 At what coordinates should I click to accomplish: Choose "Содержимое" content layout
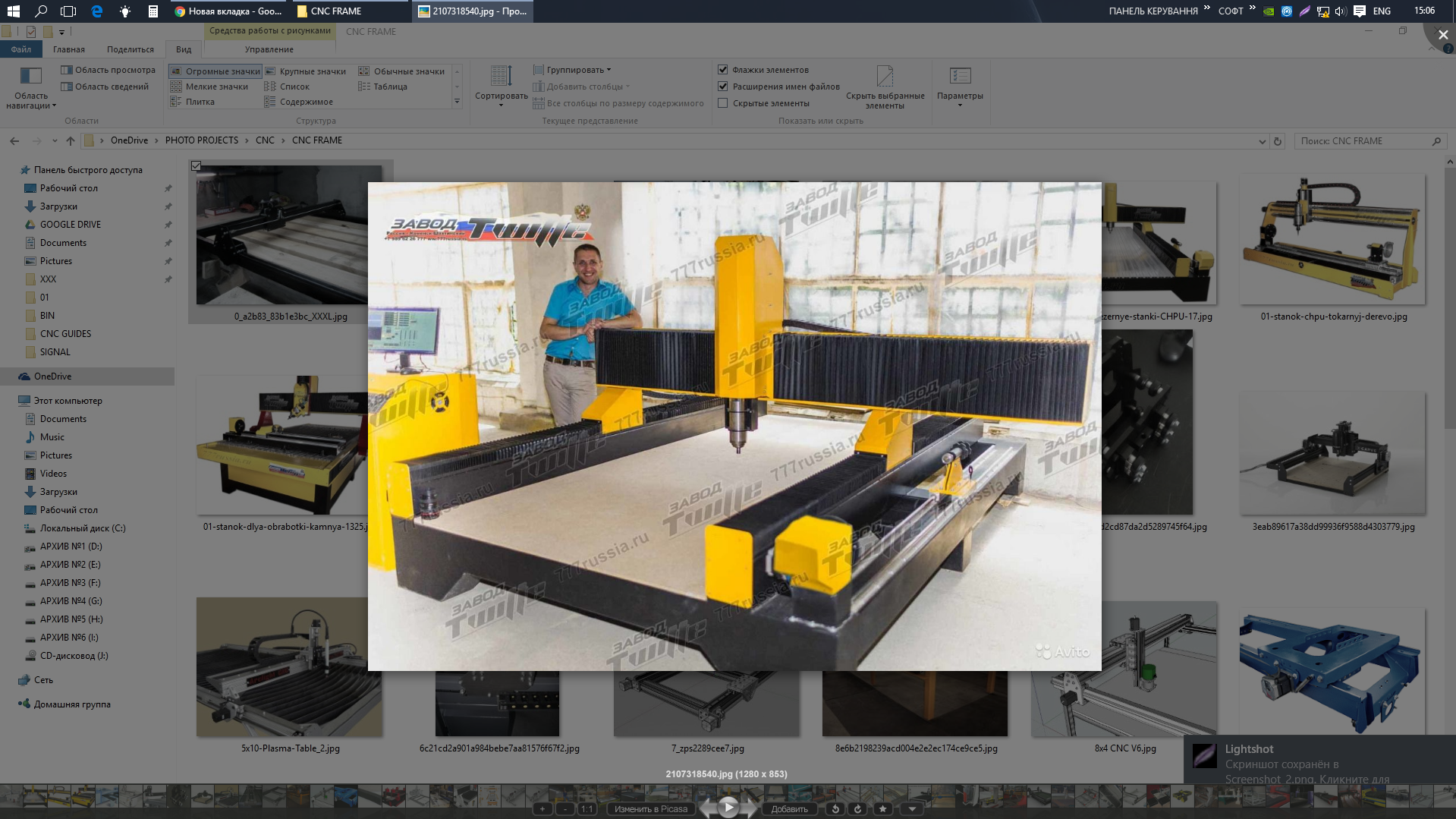pyautogui.click(x=299, y=102)
